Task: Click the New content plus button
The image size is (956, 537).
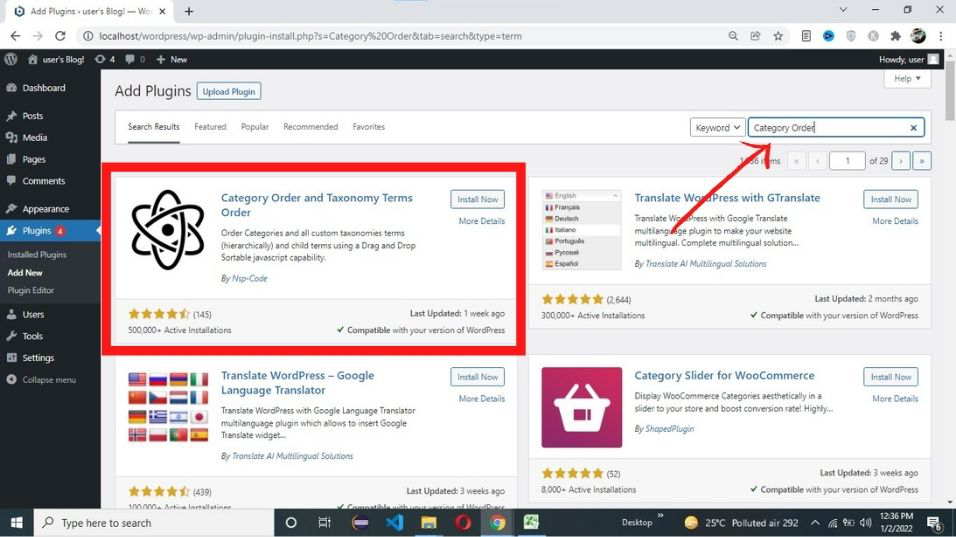Action: click(x=171, y=59)
